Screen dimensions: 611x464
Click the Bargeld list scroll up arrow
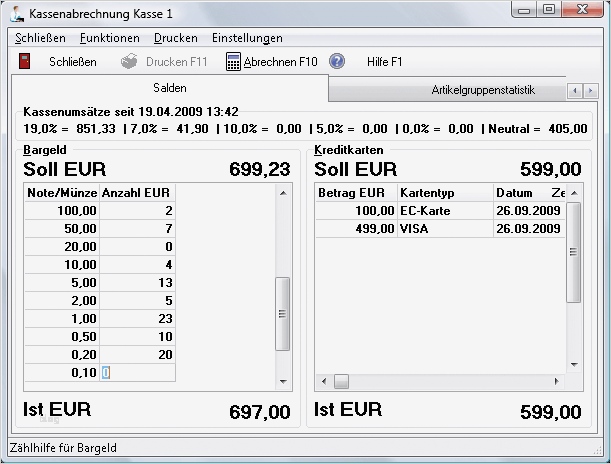pos(283,193)
